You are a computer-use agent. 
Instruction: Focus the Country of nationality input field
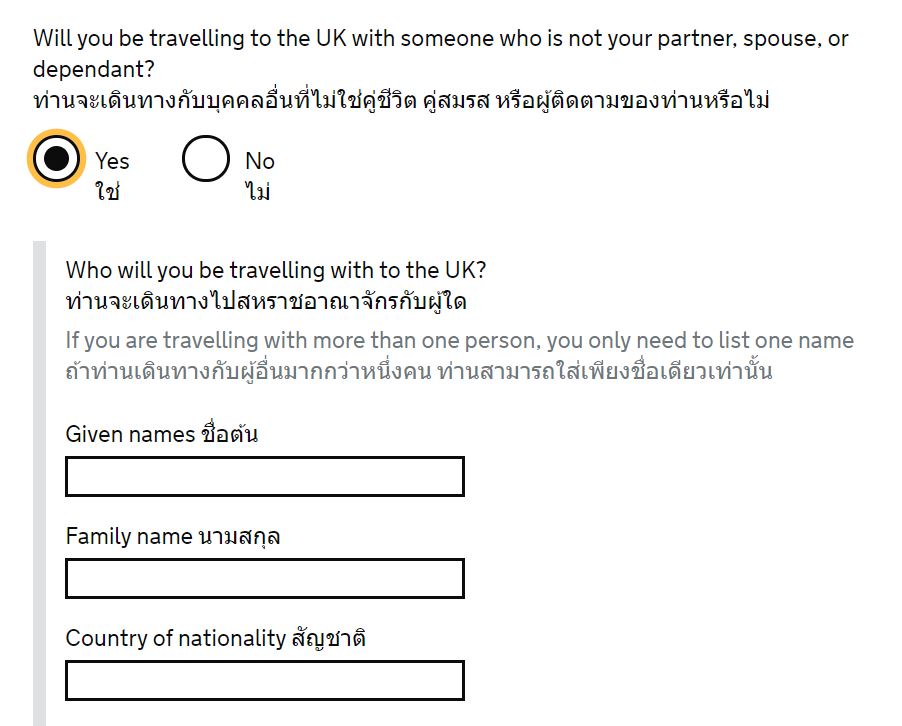[265, 681]
